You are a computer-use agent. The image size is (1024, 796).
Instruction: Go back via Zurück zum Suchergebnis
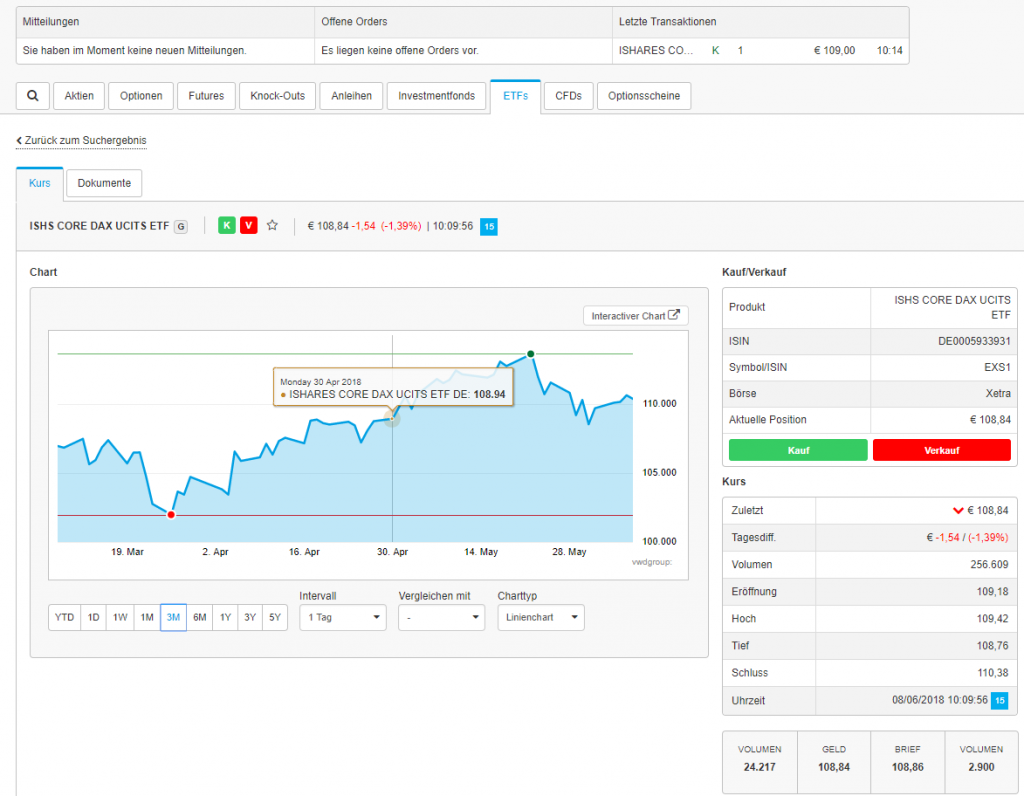pyautogui.click(x=82, y=141)
